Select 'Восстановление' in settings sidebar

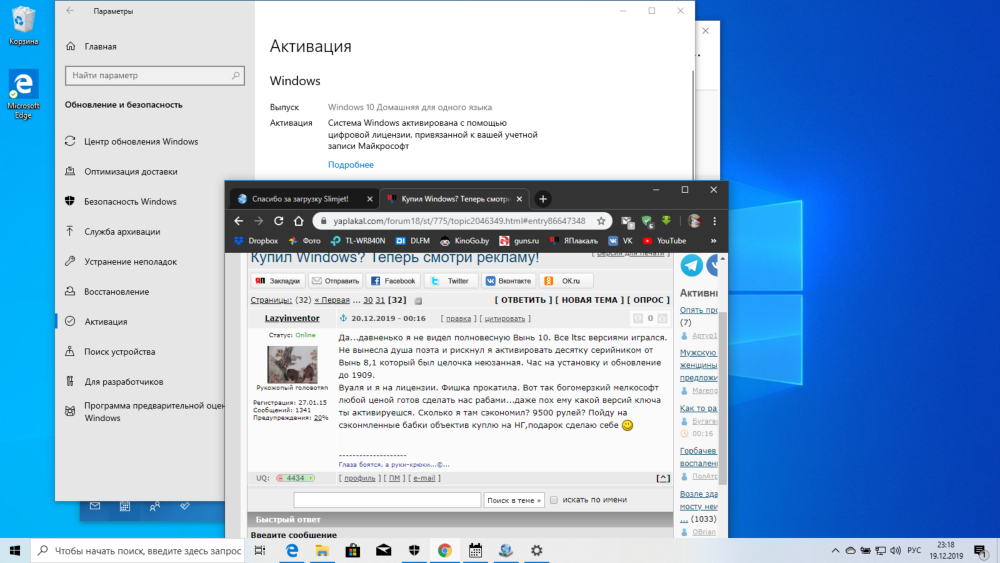coord(117,291)
